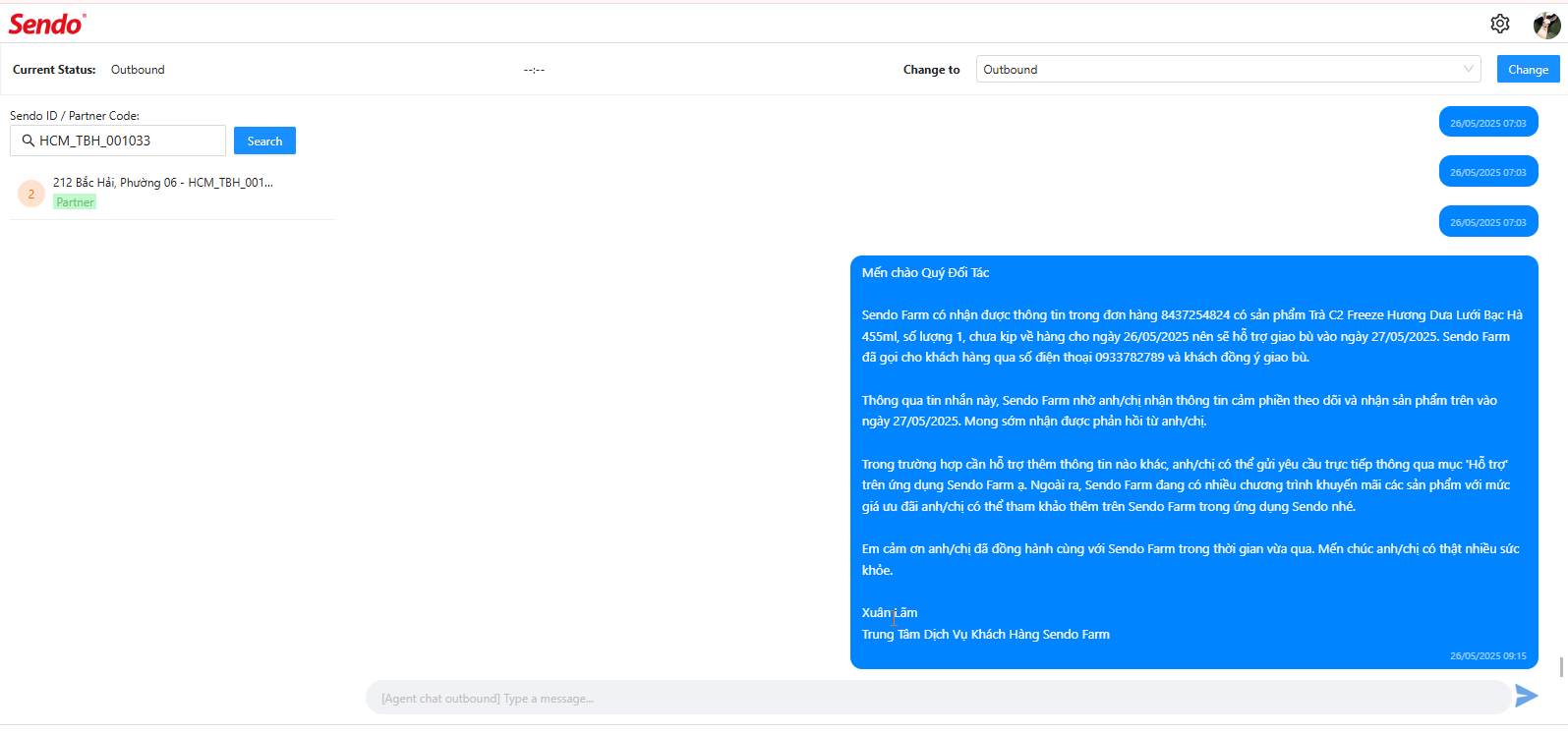
Task: Click the --:-- timer text
Action: tap(534, 70)
